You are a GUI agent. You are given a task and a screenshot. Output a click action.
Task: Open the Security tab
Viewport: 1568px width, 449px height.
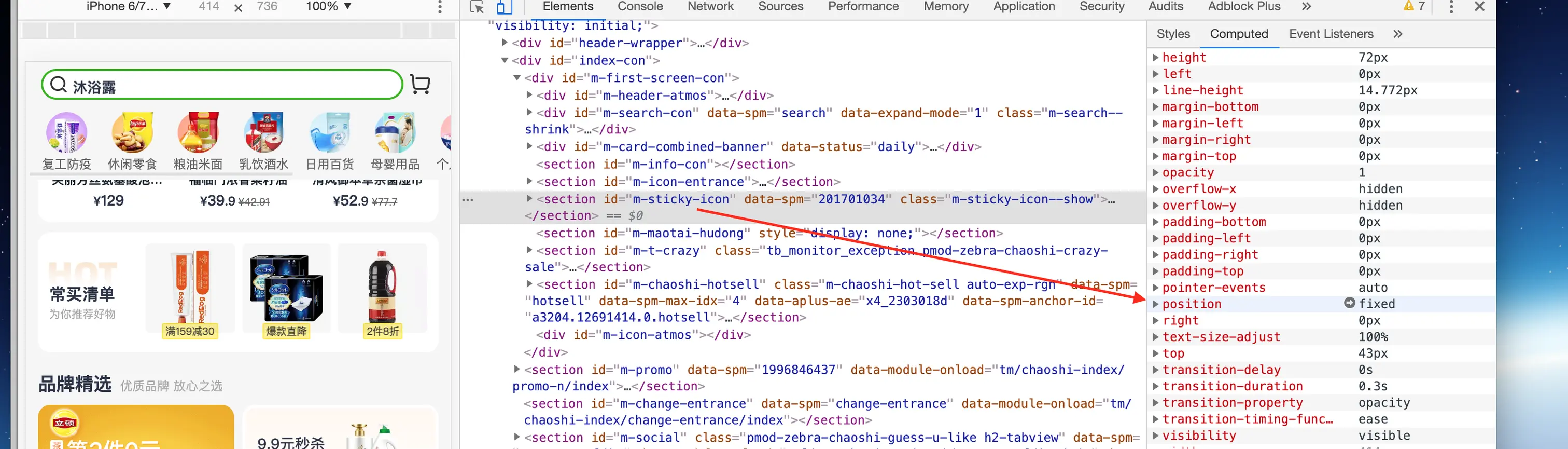click(x=1102, y=7)
